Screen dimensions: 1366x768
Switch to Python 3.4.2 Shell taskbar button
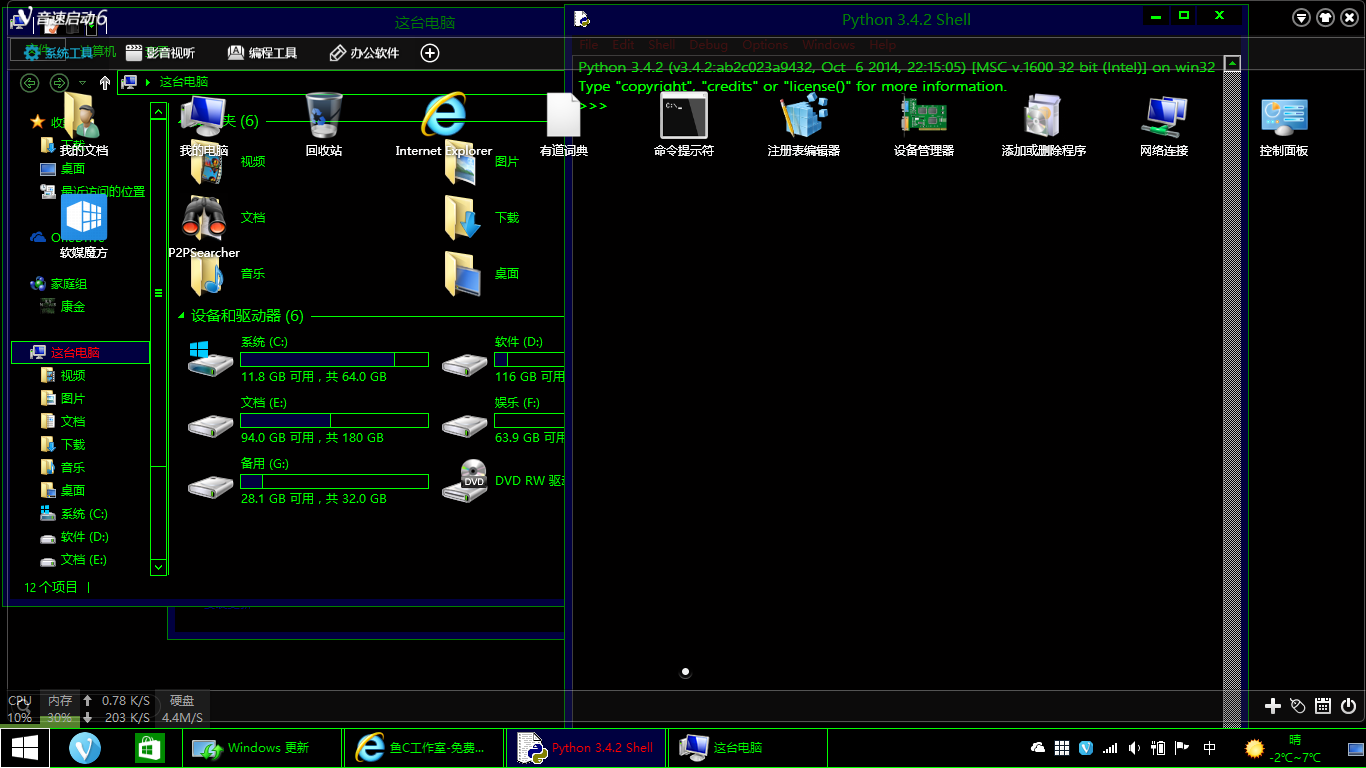[586, 747]
